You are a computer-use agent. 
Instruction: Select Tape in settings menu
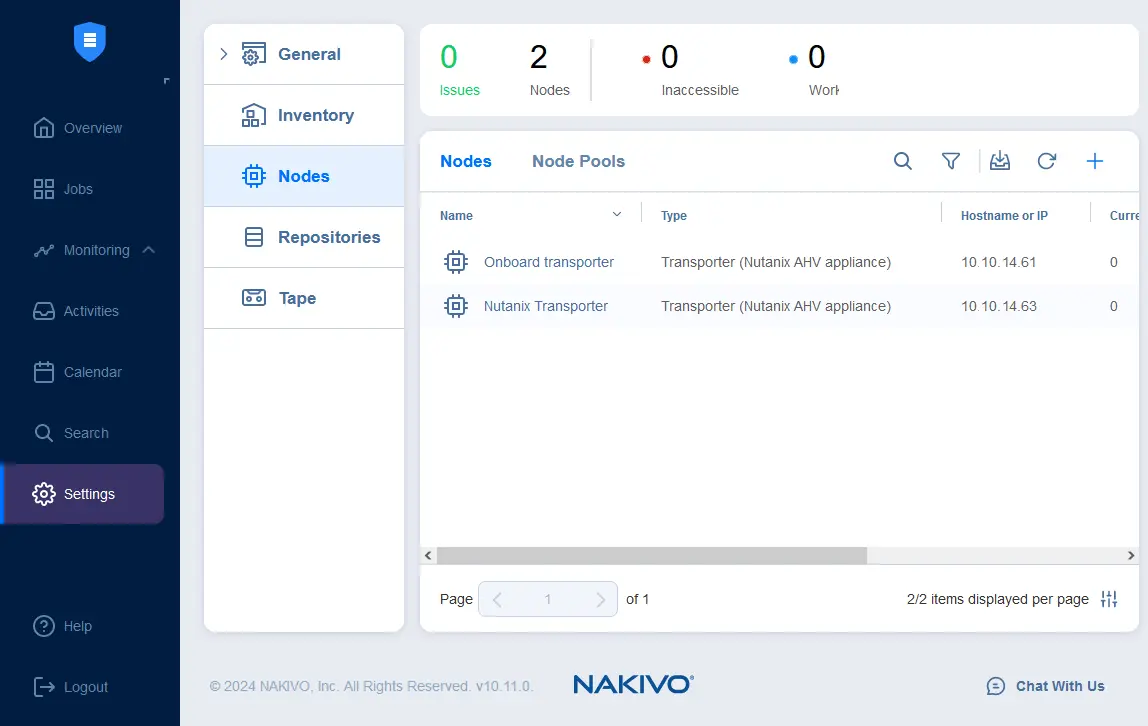click(304, 298)
